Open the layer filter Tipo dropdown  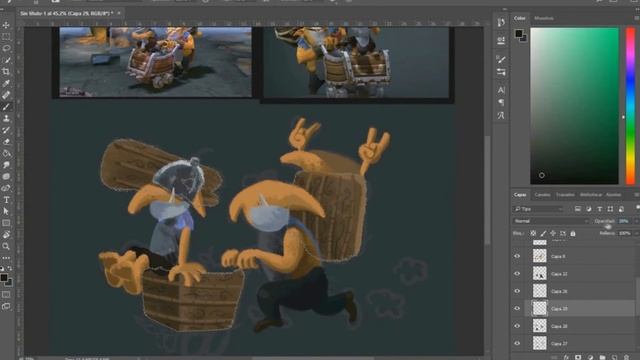pos(538,209)
